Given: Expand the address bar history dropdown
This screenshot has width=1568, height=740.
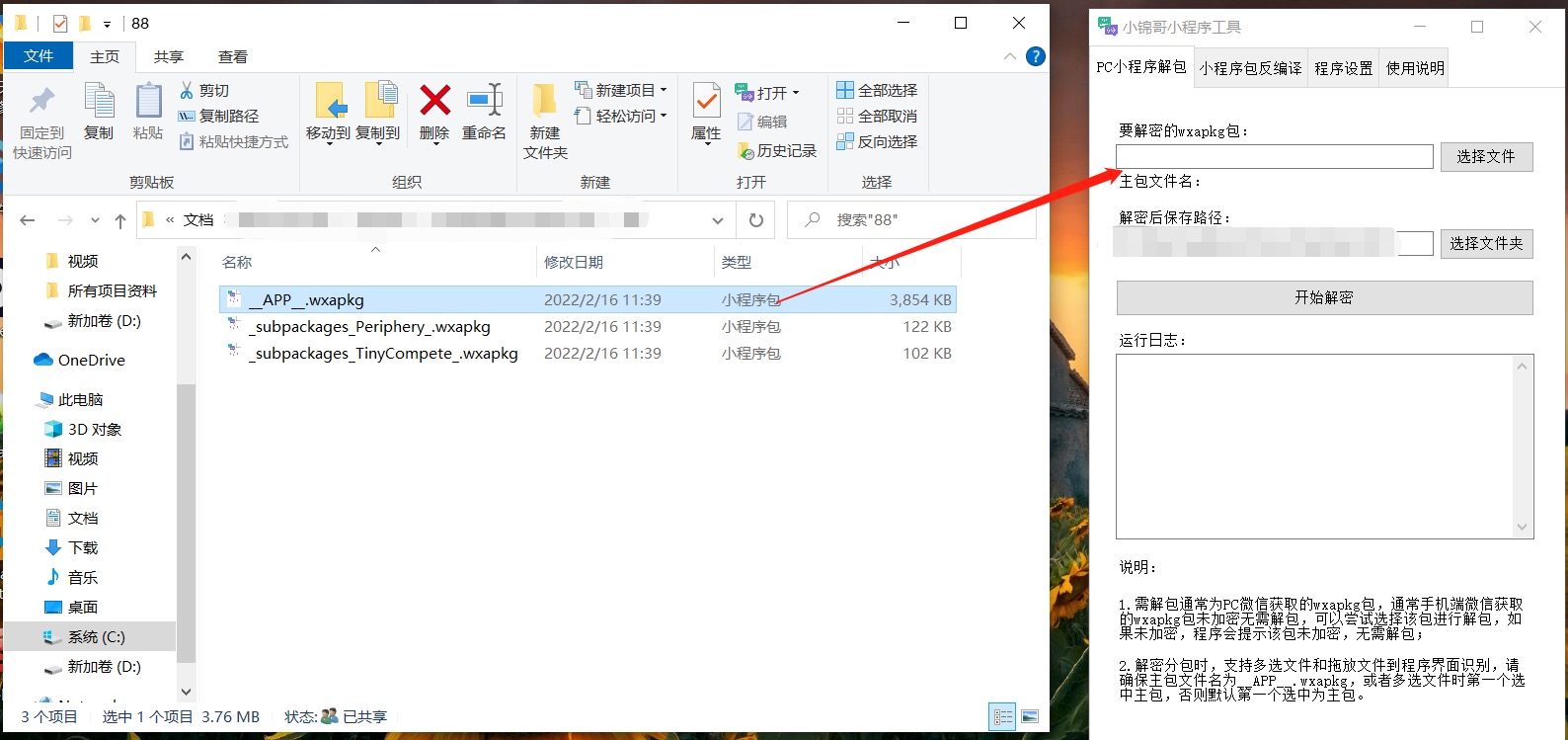Looking at the screenshot, I should click(717, 220).
